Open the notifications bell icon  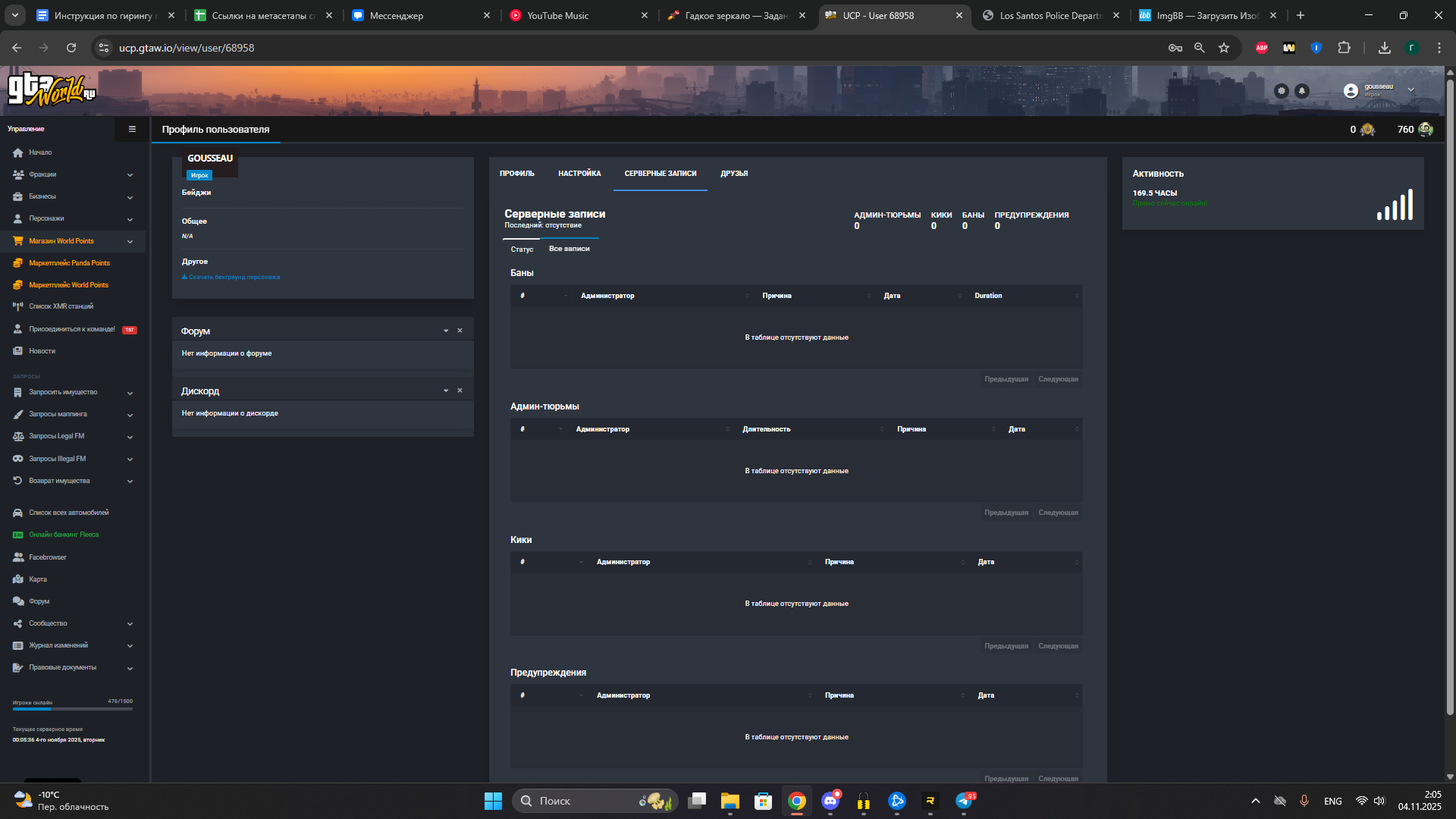(x=1301, y=91)
